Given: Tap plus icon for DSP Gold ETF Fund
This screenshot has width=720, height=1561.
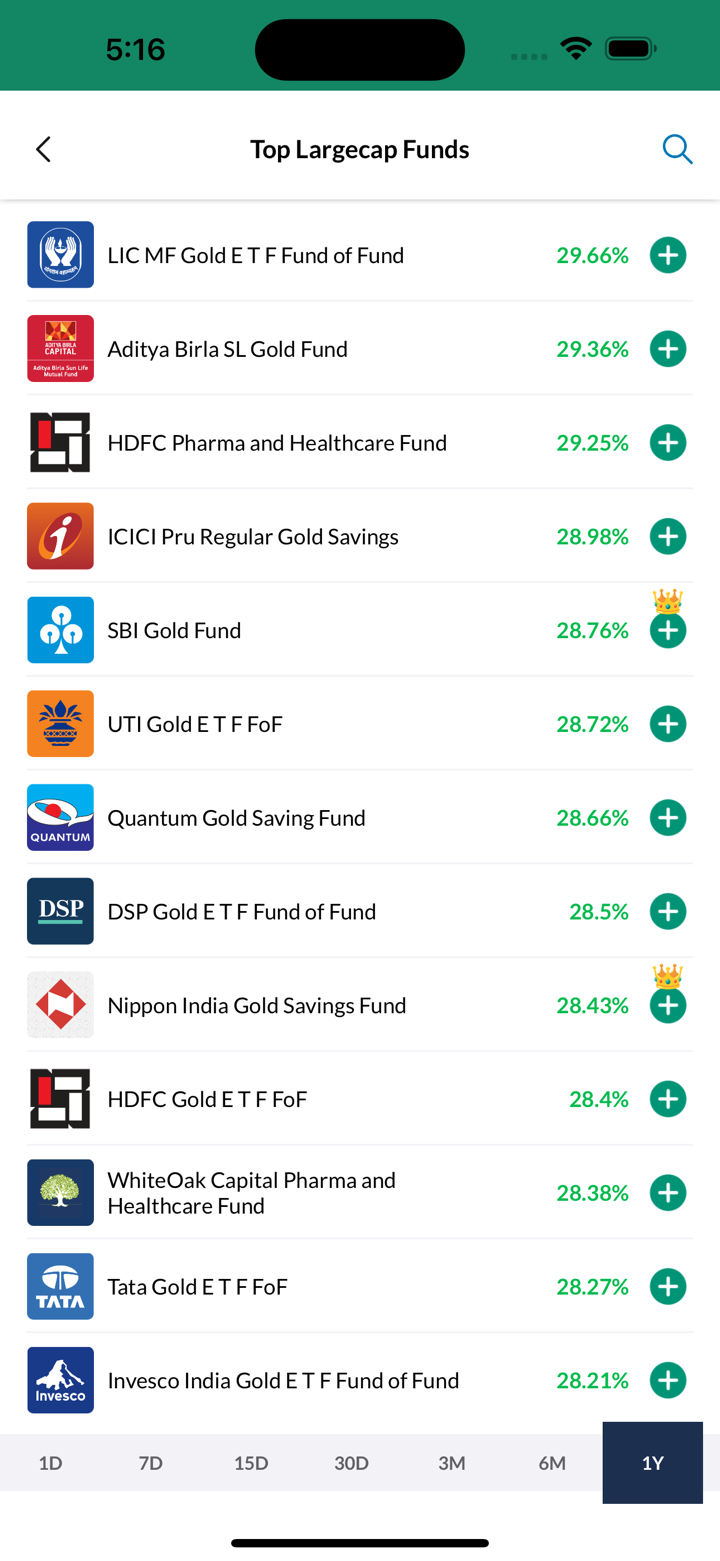Looking at the screenshot, I should [x=668, y=912].
